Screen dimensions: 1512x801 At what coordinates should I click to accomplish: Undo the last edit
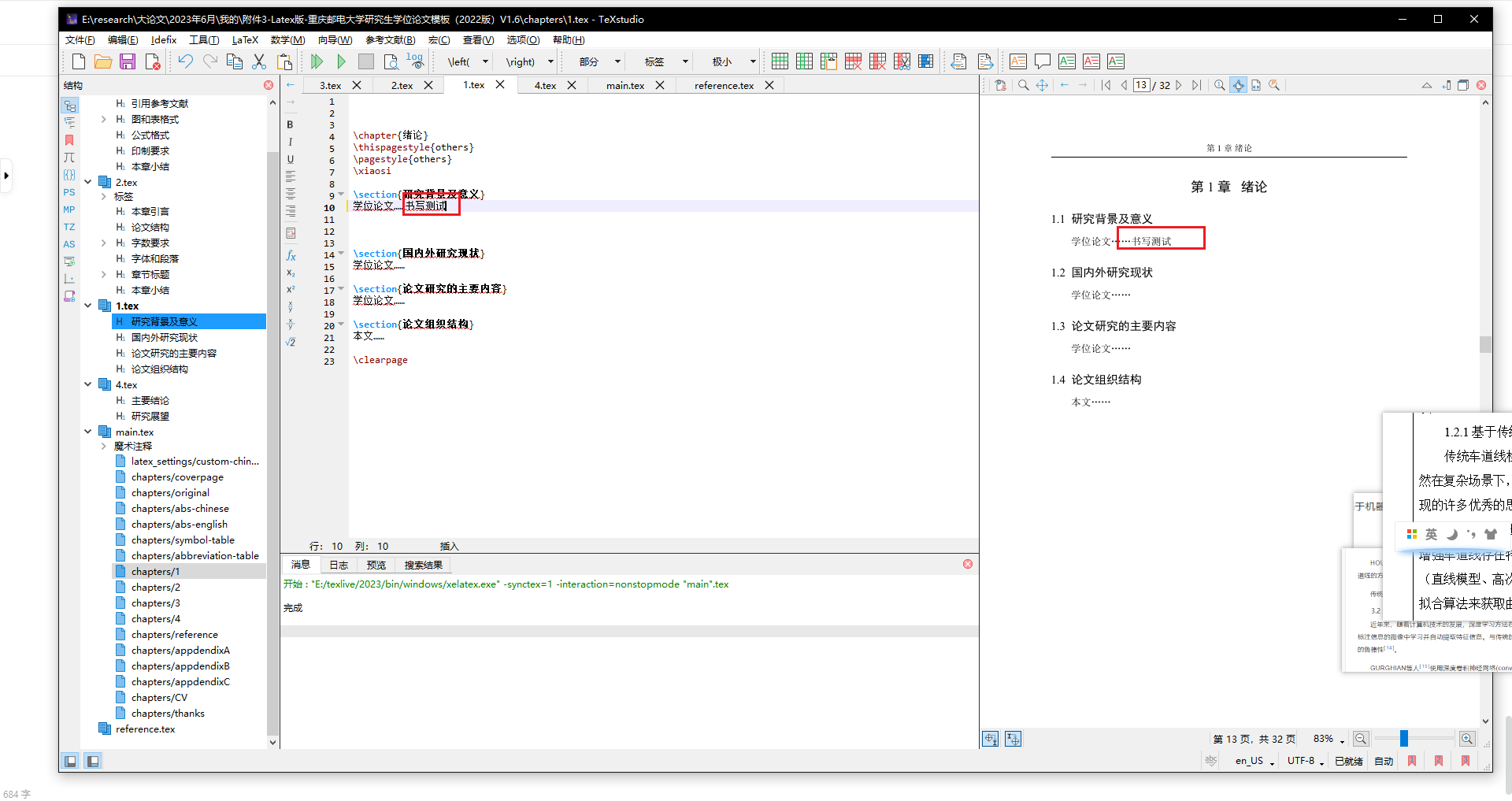[x=185, y=61]
